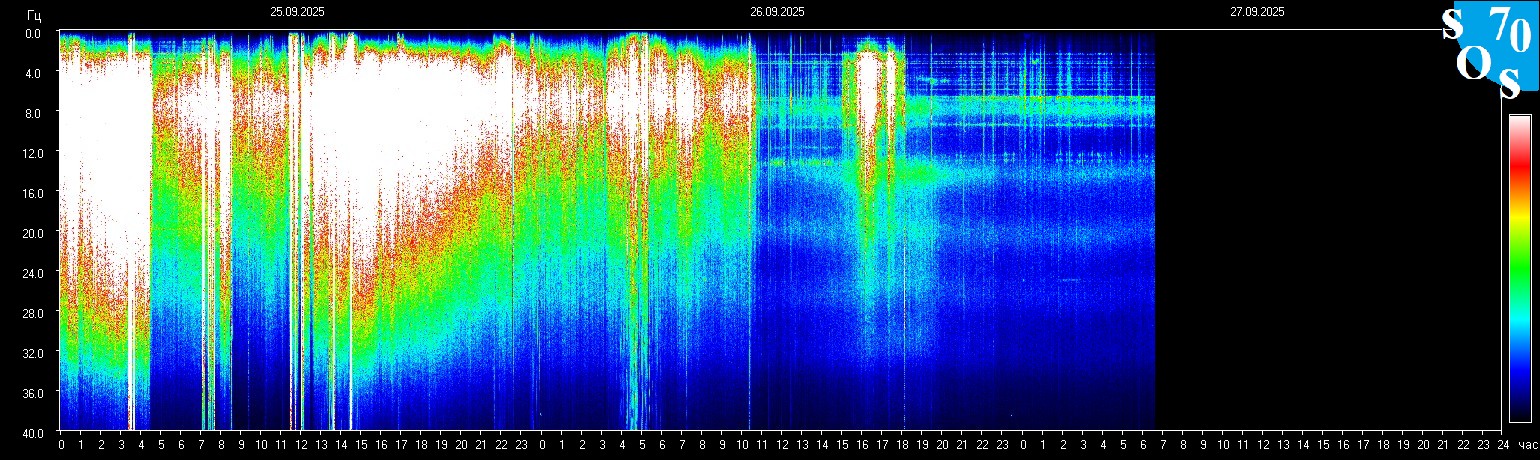This screenshot has width=1540, height=460.
Task: Select the 26.09.2025 date label
Action: coord(777,12)
